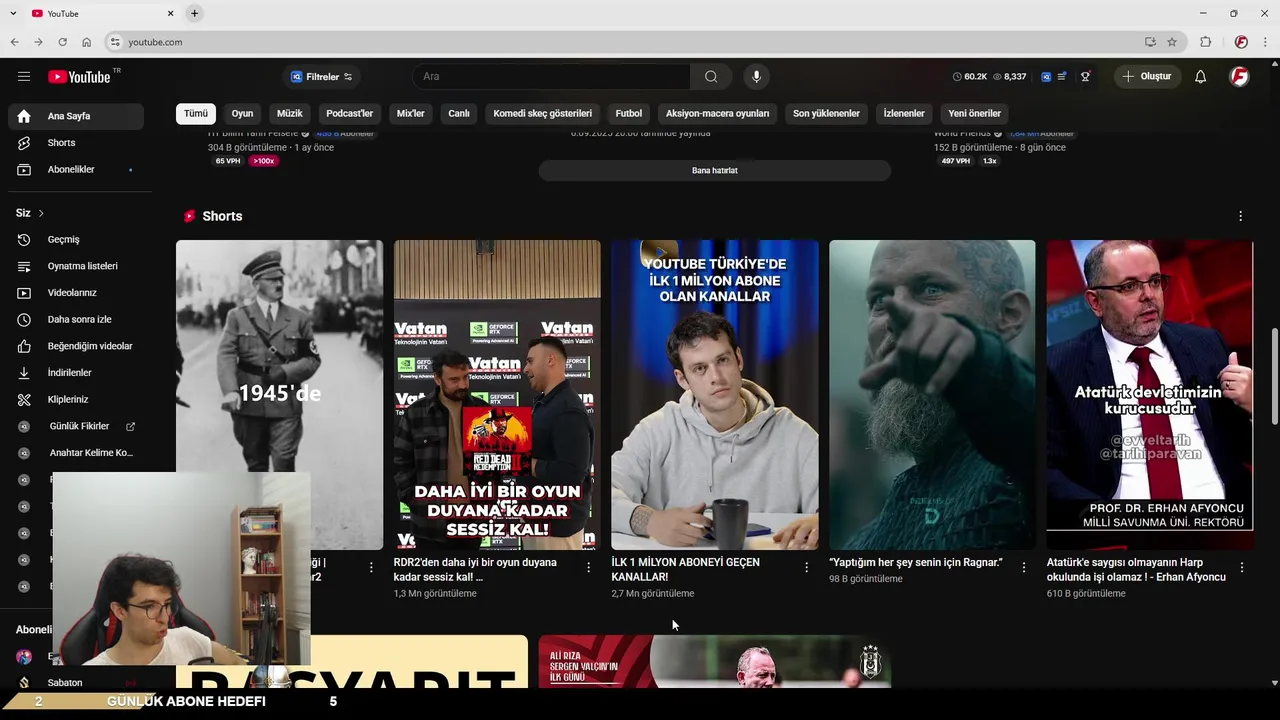Open the Filtreler filter button
The width and height of the screenshot is (1280, 720).
[x=321, y=77]
